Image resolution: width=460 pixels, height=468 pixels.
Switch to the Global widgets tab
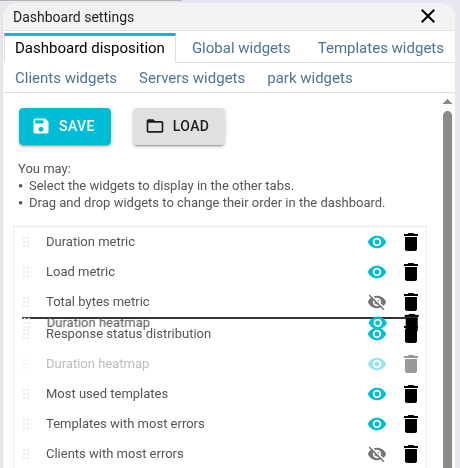pyautogui.click(x=241, y=48)
